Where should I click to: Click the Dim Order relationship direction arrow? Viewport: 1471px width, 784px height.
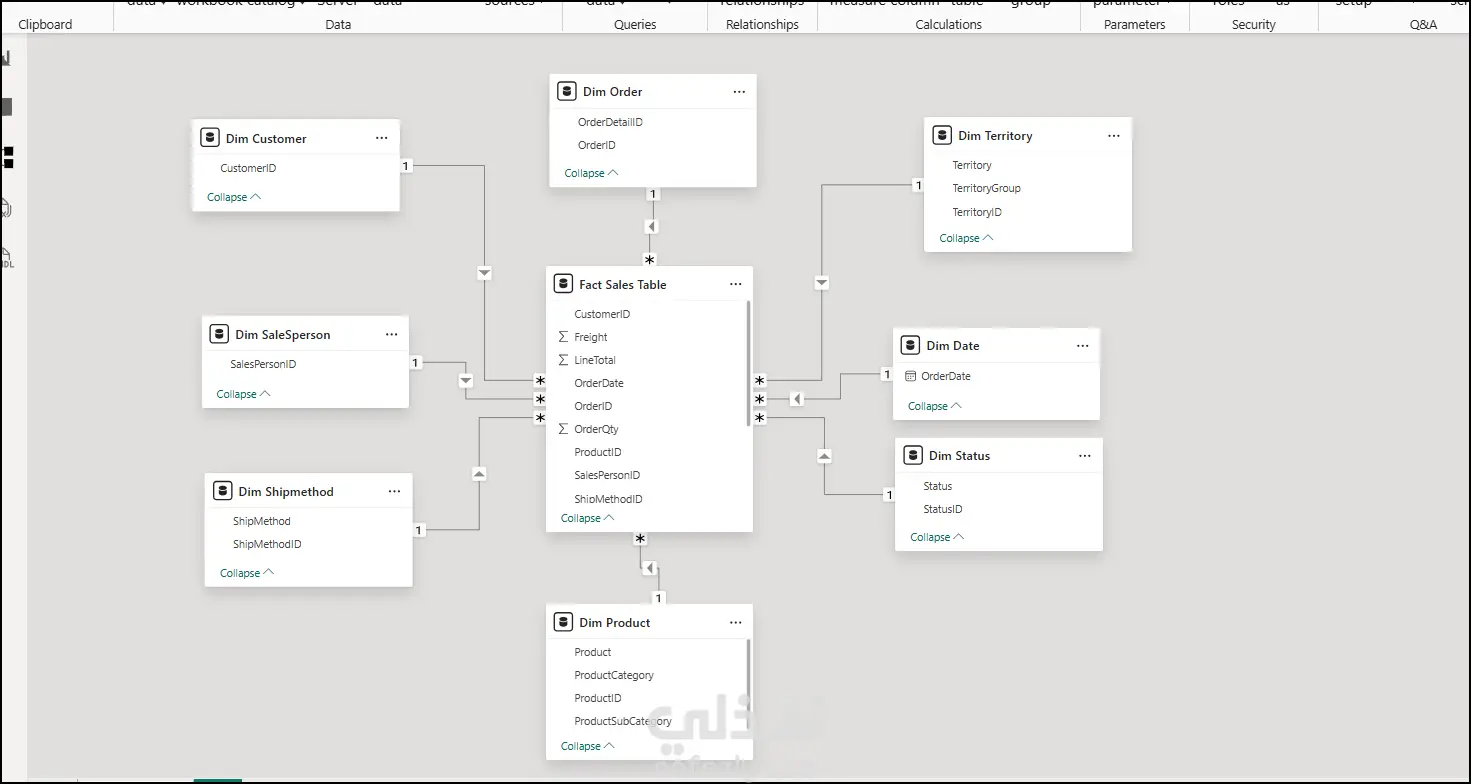point(652,227)
